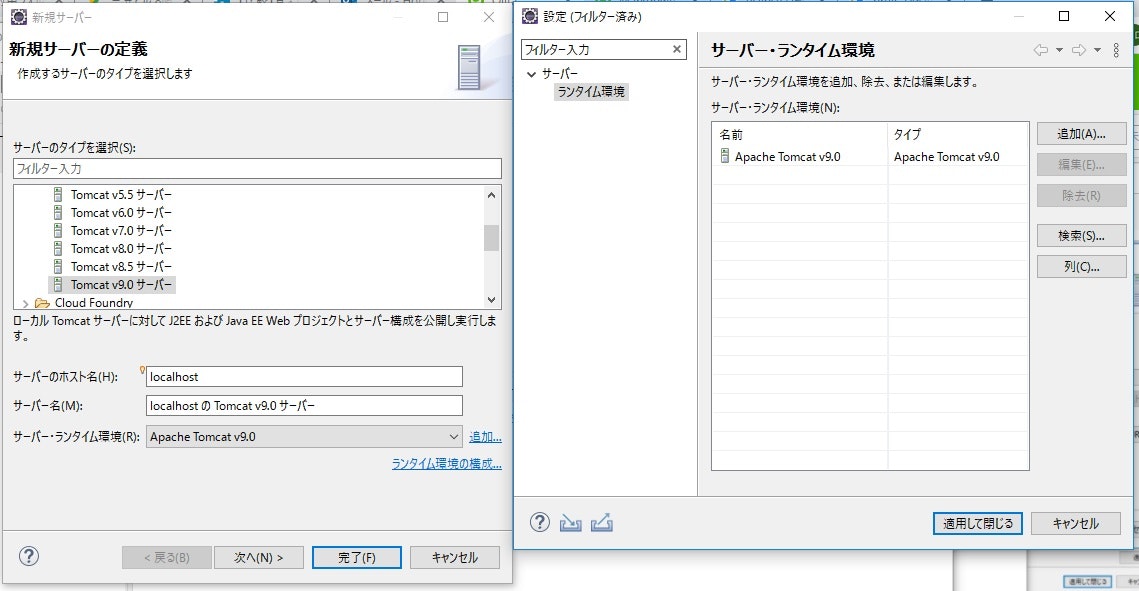Select Tomcat v8.5 サーバー entry

pyautogui.click(x=121, y=266)
